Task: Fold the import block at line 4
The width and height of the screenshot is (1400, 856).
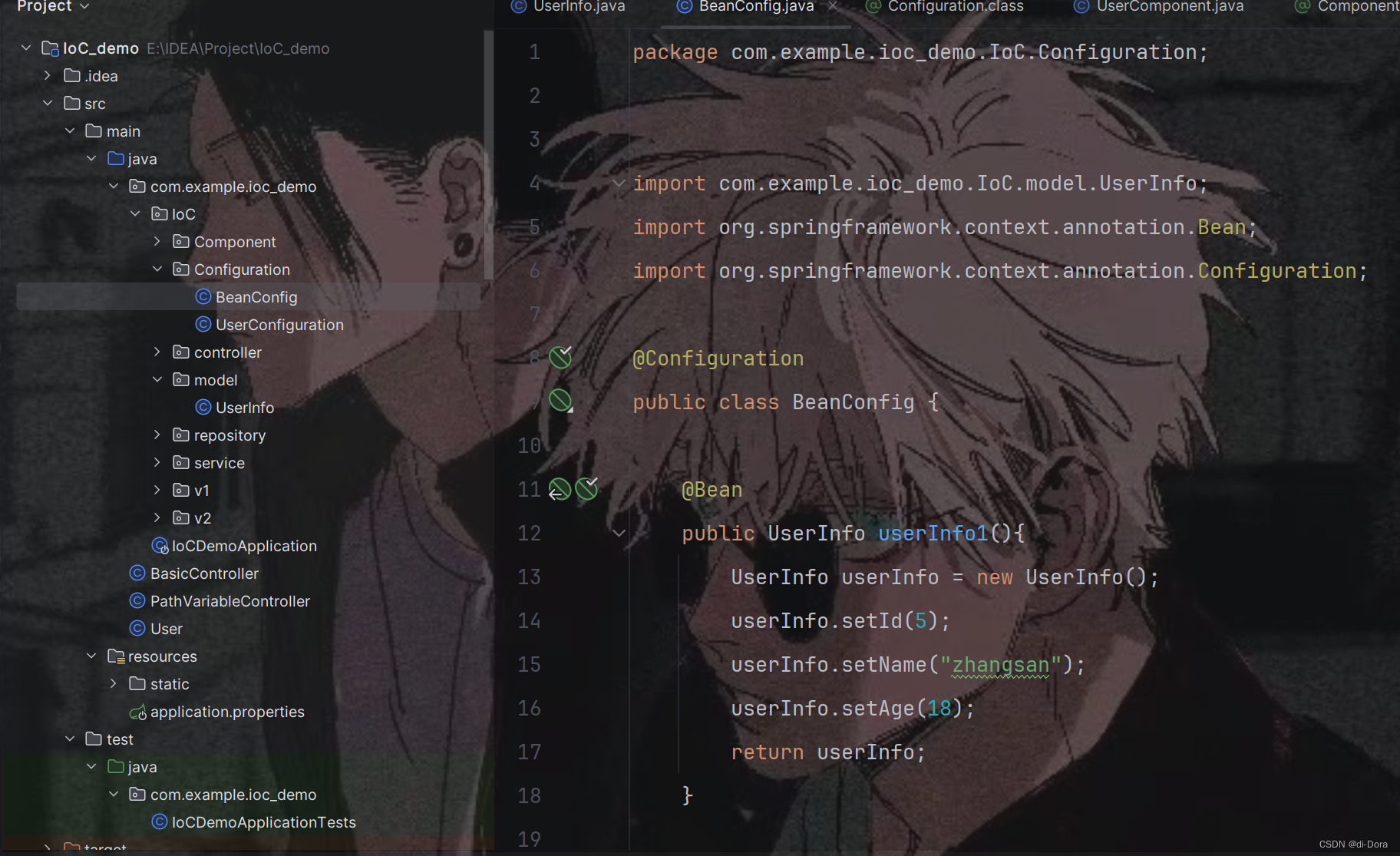Action: pyautogui.click(x=619, y=183)
